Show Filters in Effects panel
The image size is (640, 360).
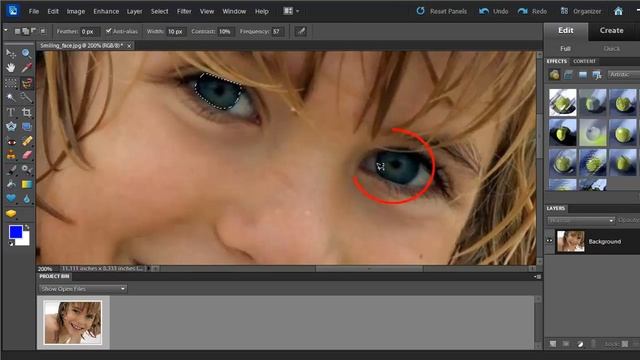[554, 75]
